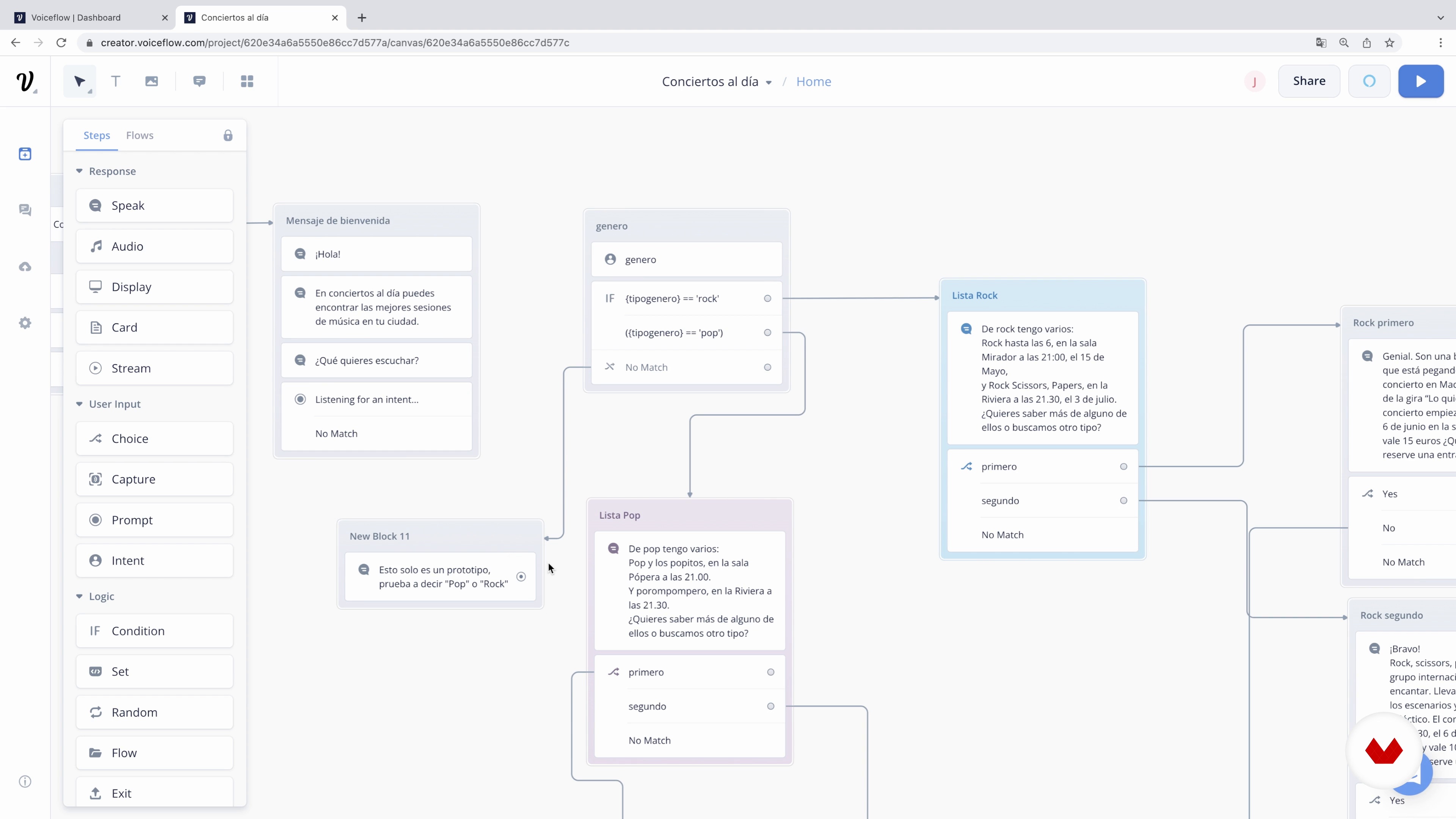This screenshot has width=1456, height=819.
Task: Lock the steps panel with padlock icon
Action: [228, 136]
